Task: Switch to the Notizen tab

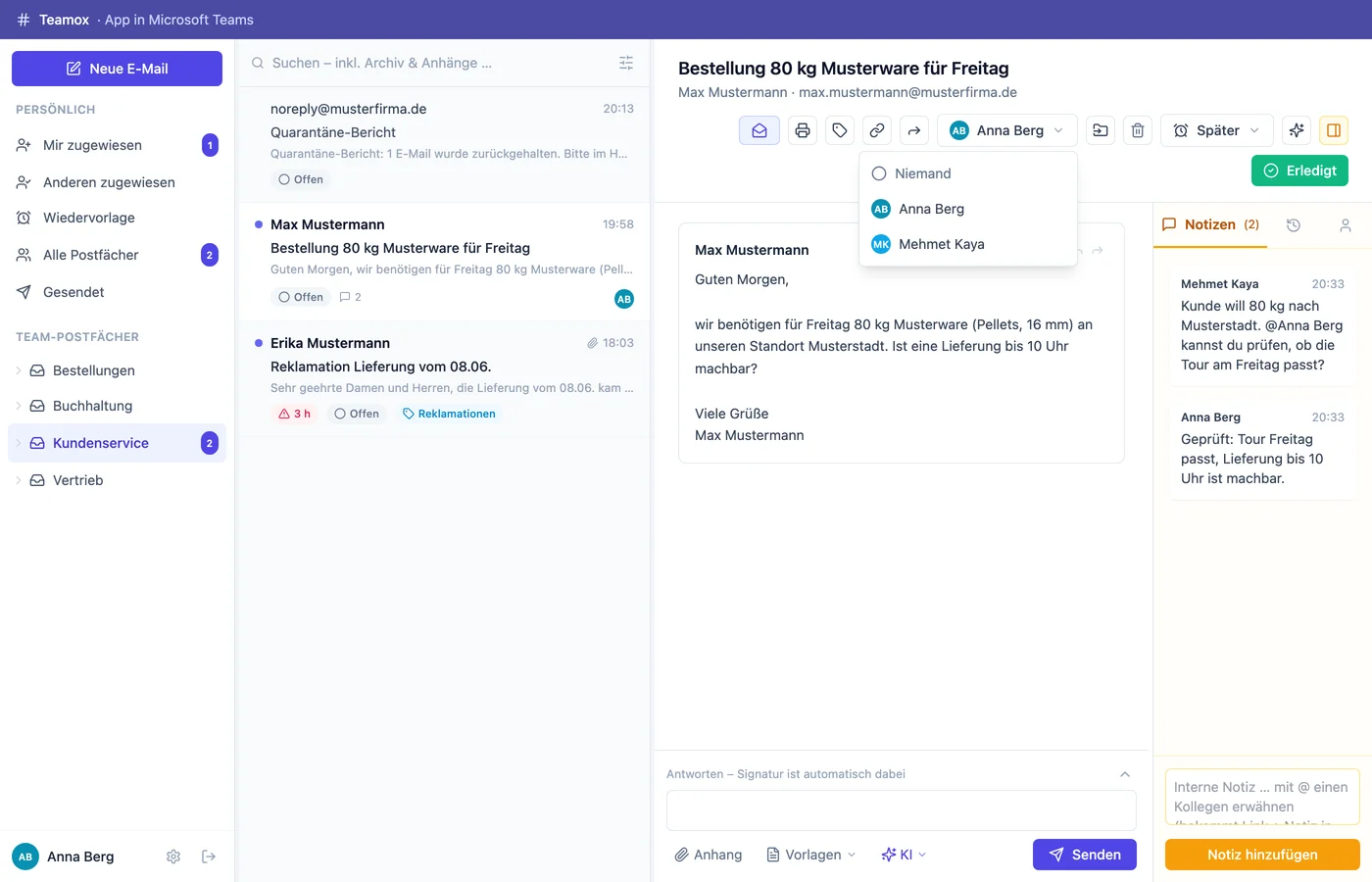Action: coord(1211,224)
